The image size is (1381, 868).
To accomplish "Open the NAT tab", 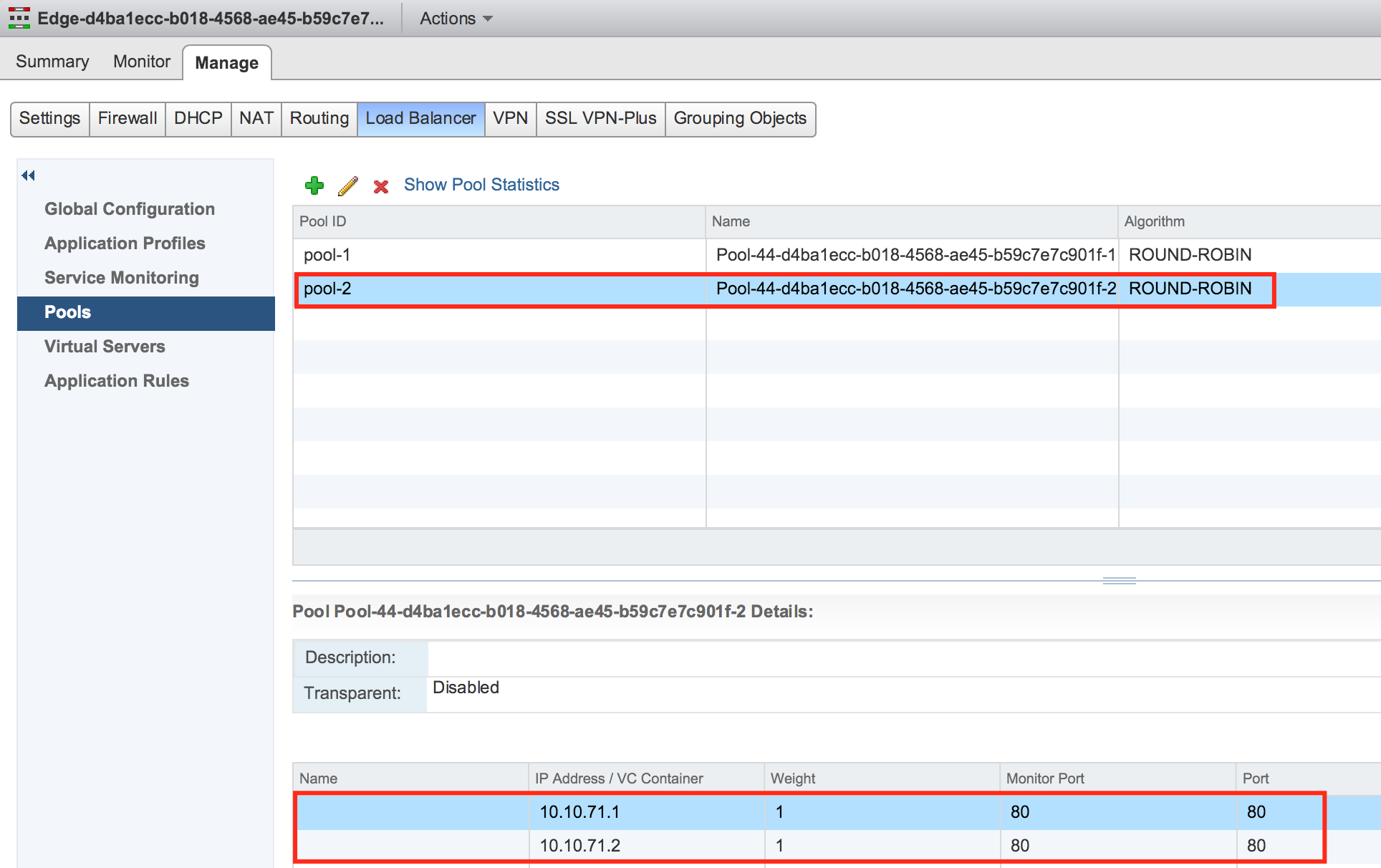I will point(256,118).
